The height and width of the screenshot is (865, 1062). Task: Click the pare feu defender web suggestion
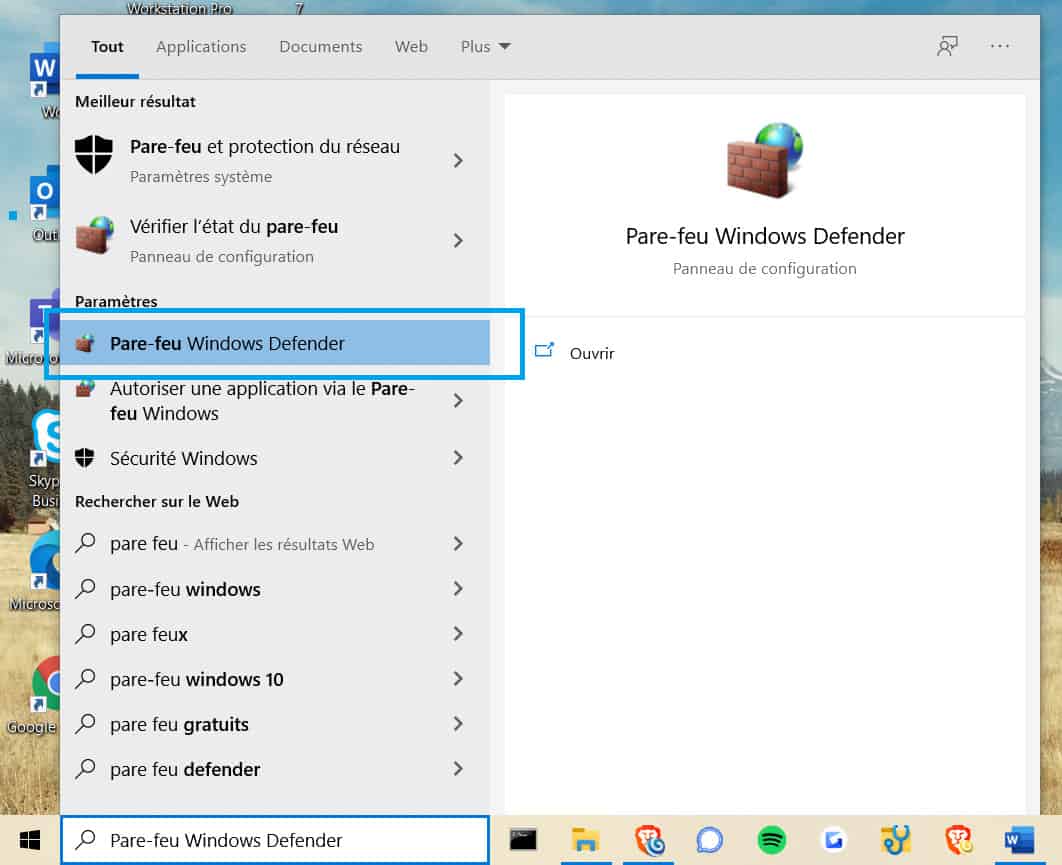(275, 769)
